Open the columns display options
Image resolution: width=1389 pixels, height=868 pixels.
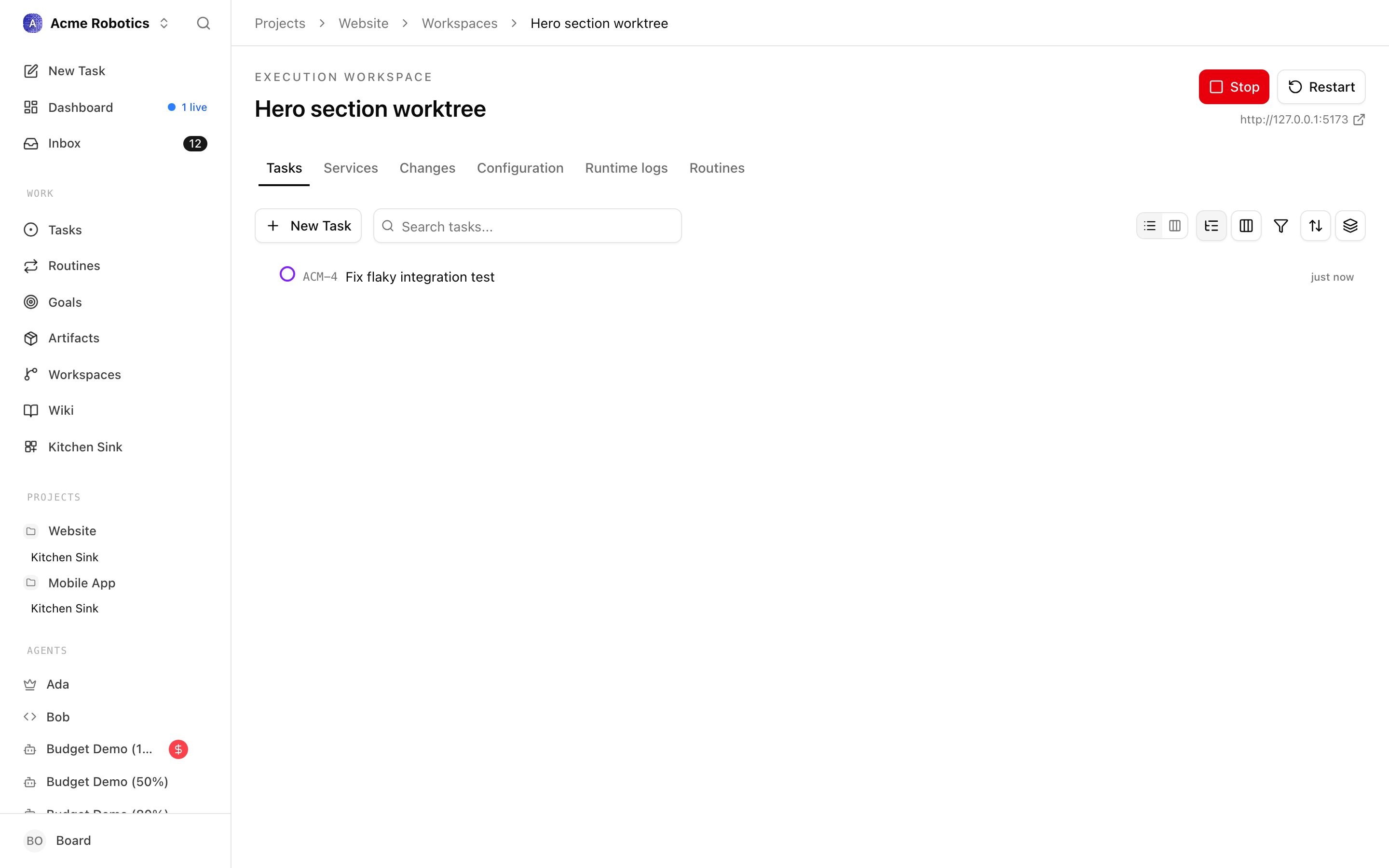point(1246,226)
